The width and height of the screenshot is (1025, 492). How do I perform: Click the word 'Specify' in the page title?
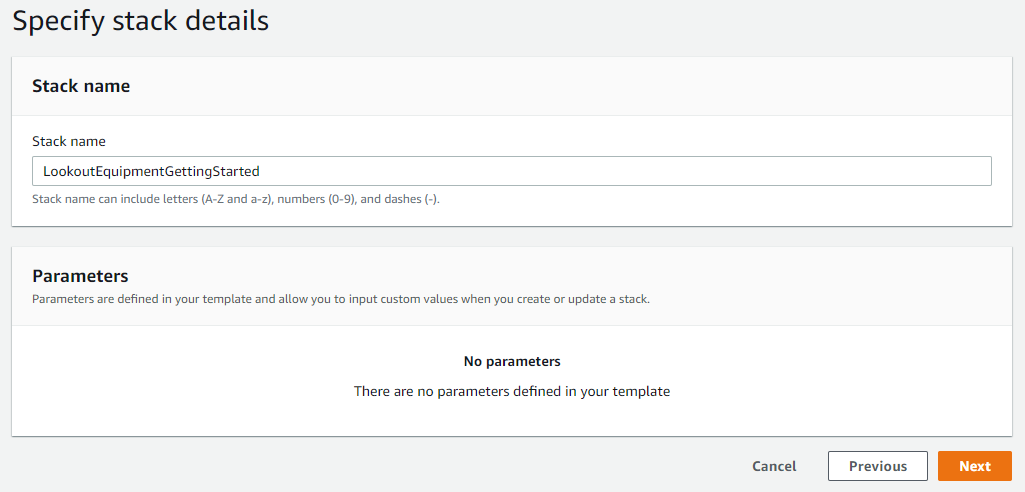click(59, 21)
